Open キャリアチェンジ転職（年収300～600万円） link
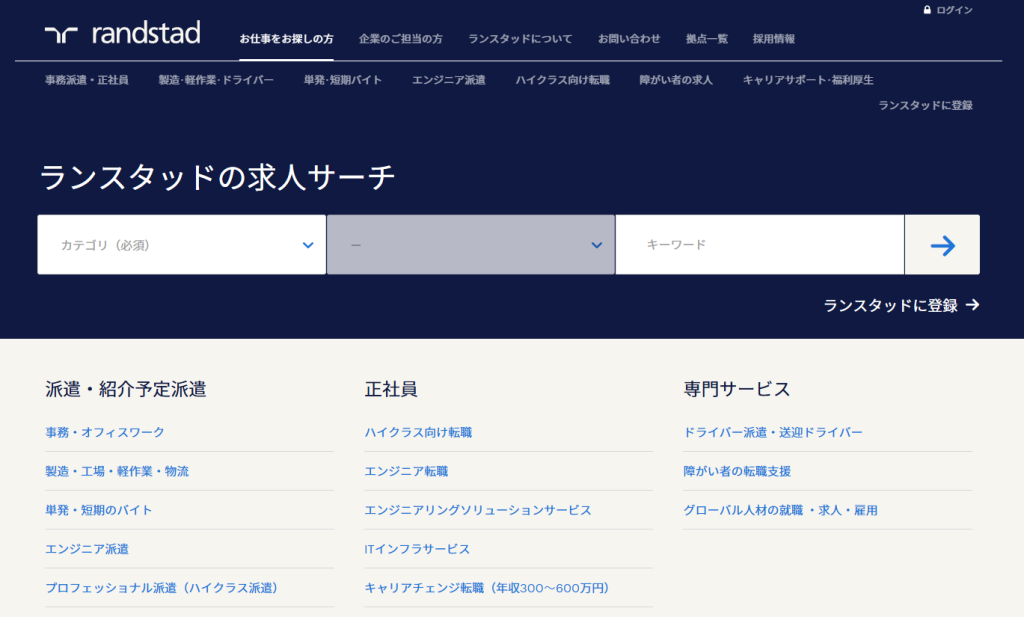 point(489,588)
